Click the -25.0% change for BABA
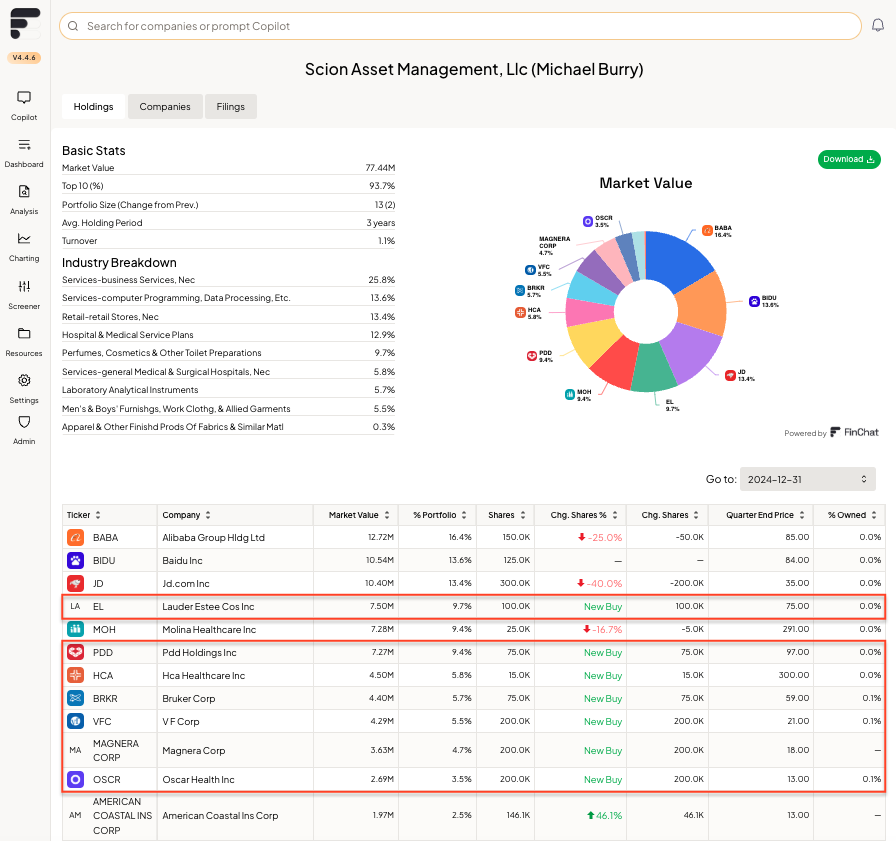 coord(599,538)
